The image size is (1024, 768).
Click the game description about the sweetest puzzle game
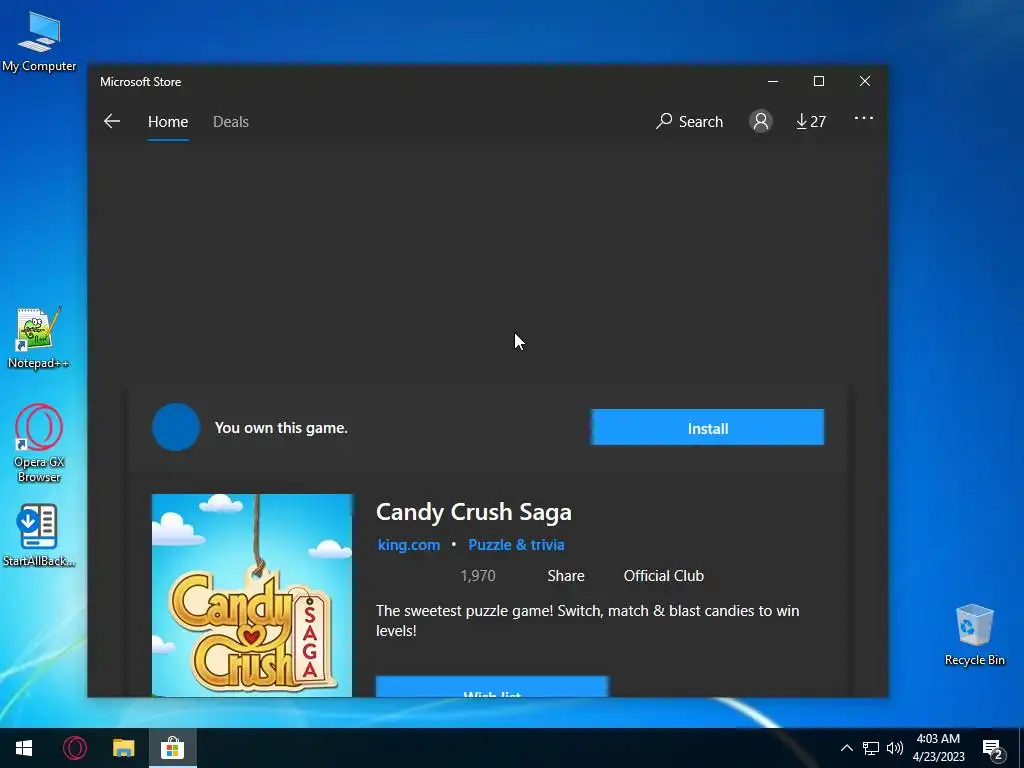point(587,620)
